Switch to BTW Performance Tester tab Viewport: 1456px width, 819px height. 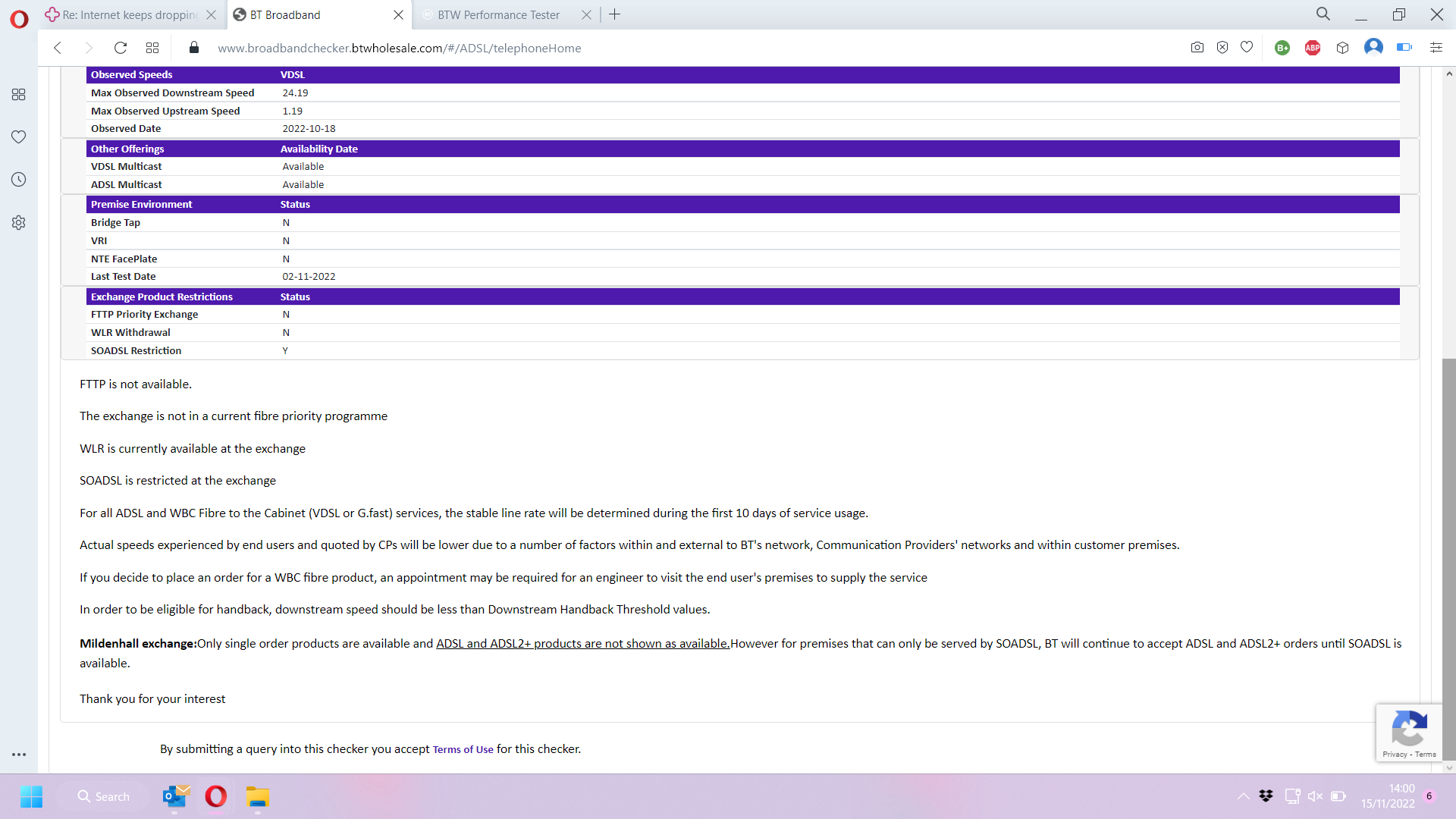pos(498,14)
